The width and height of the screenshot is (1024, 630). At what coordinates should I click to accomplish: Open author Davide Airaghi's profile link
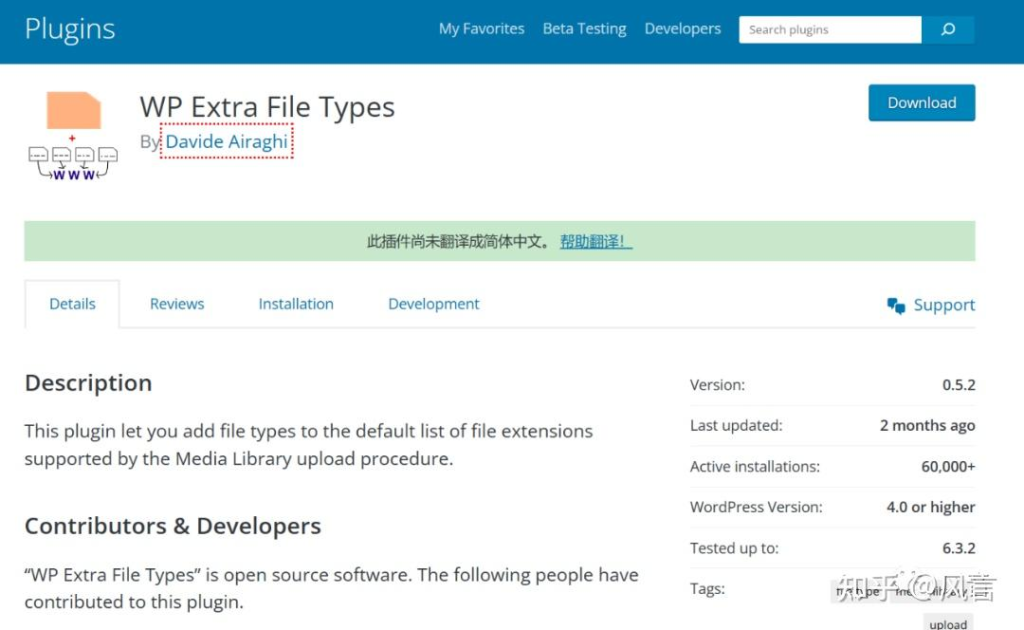(226, 142)
